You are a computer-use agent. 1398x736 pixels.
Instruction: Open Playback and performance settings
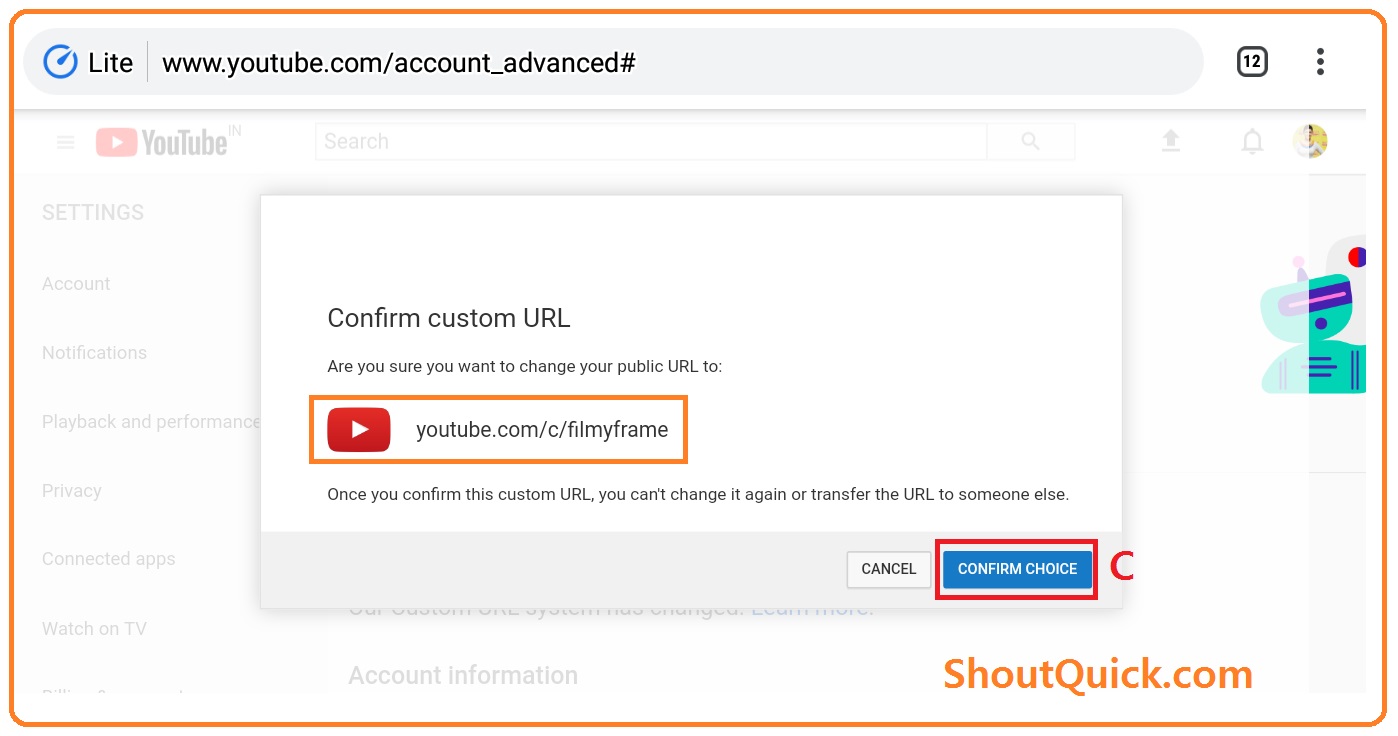(150, 422)
